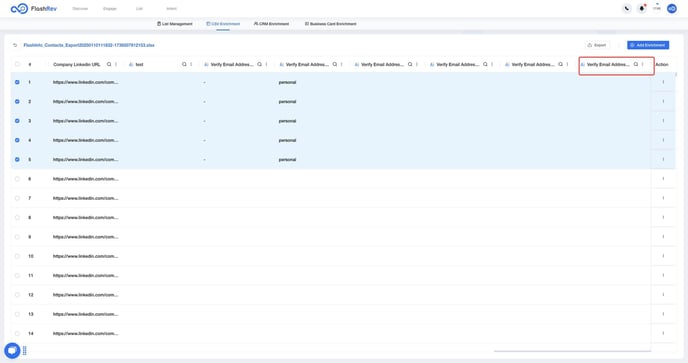Screen dimensions: 688x363
Task: Click the FlashRev logo
Action: [x=34, y=8]
